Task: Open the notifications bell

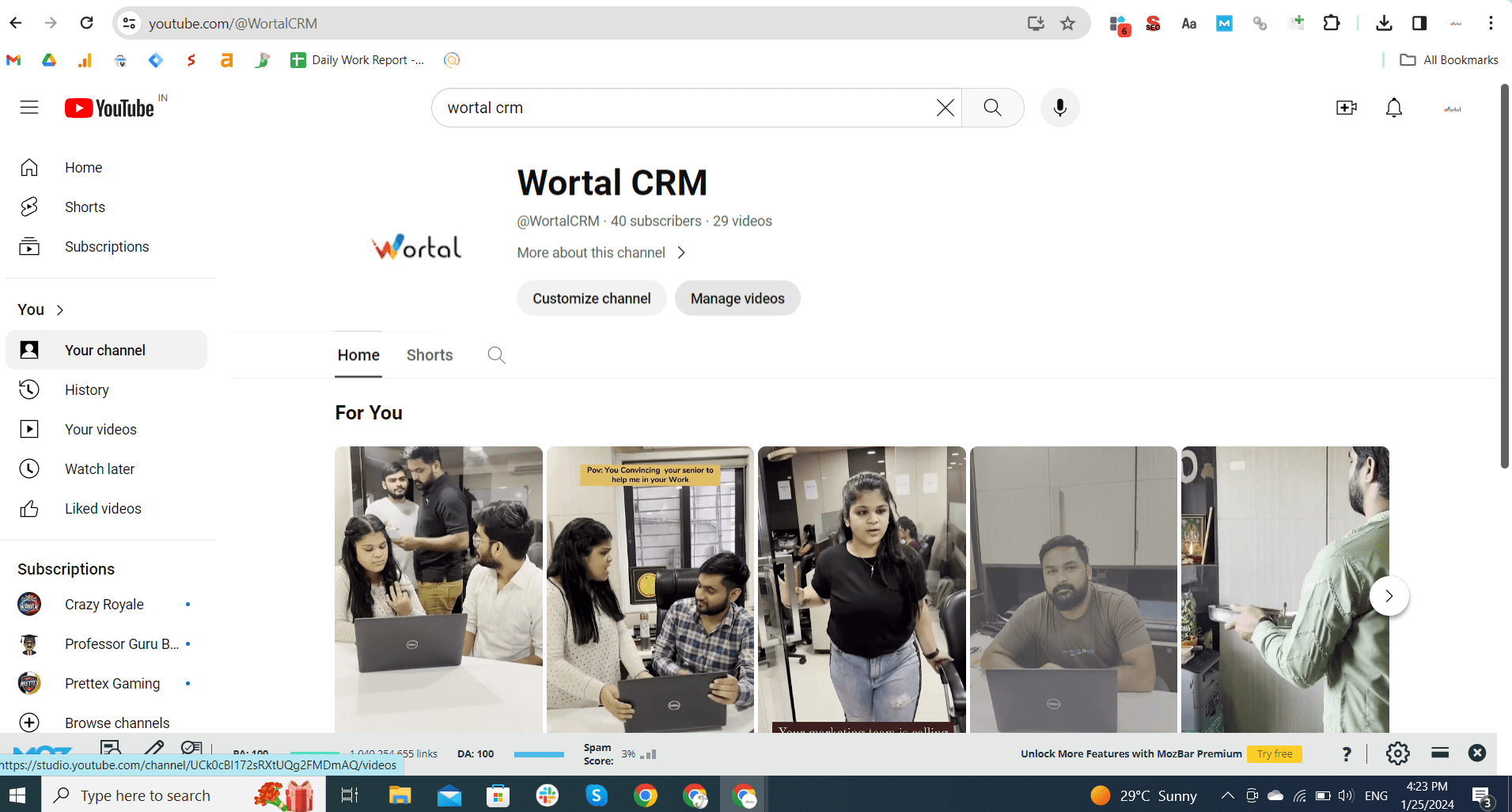Action: [x=1393, y=108]
